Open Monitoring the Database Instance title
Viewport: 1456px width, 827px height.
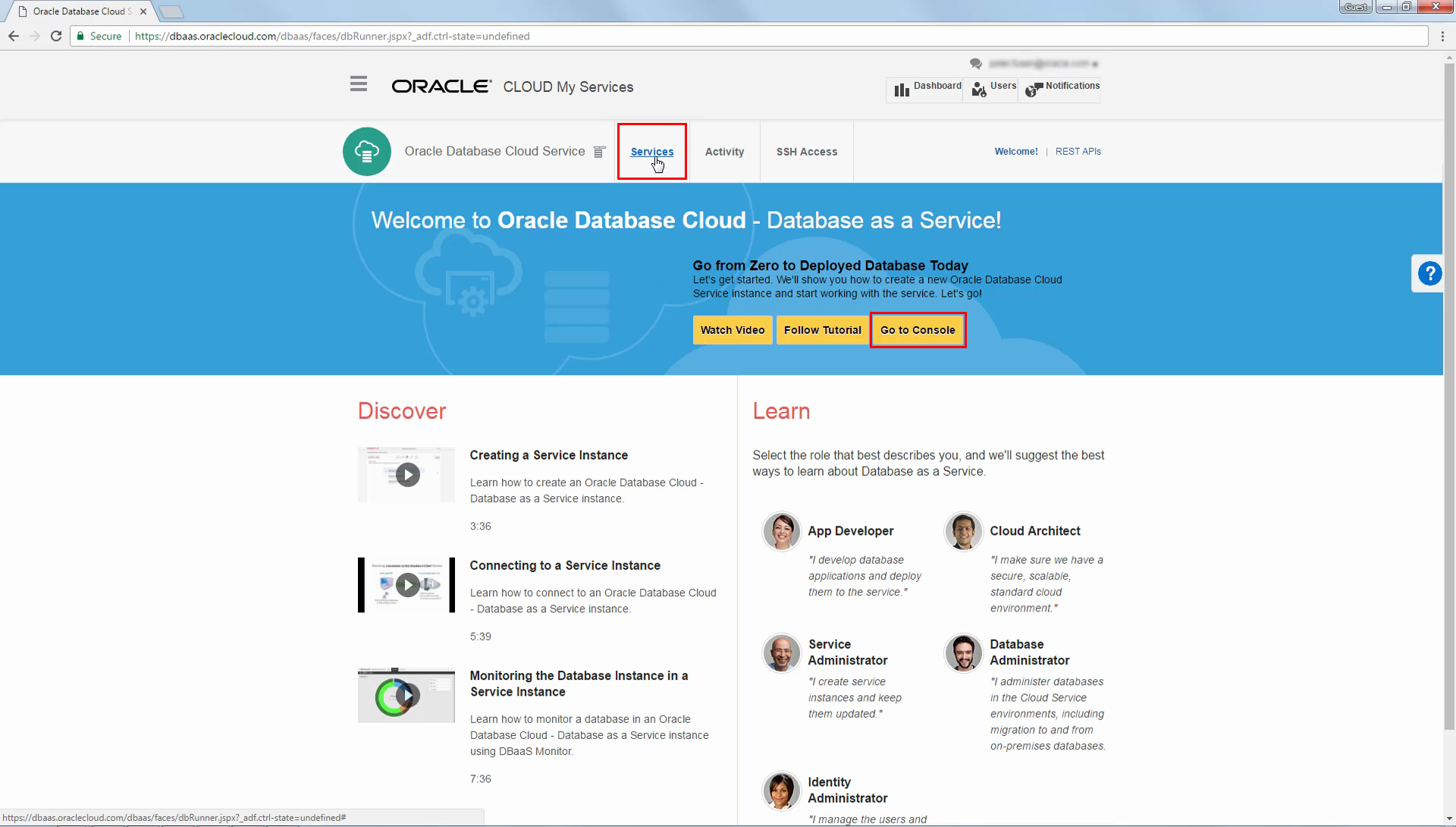click(579, 684)
